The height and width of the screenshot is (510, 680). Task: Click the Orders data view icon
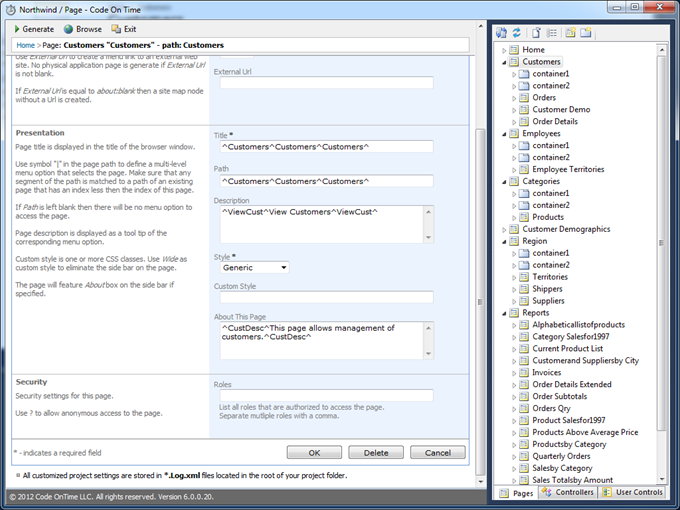pos(524,98)
